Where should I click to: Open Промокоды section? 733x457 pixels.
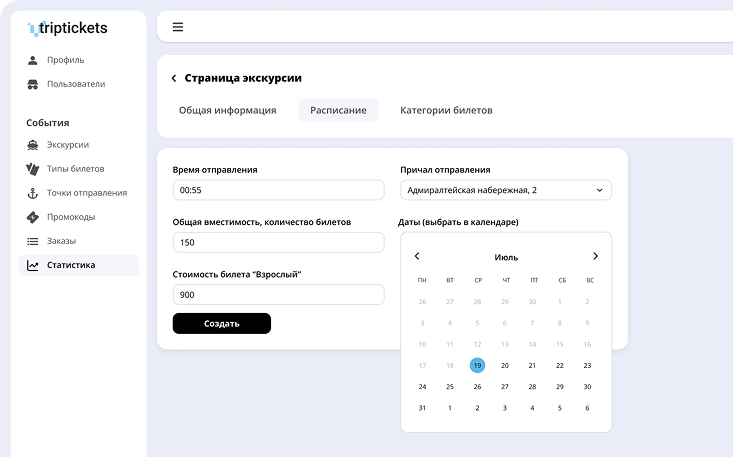coord(71,217)
